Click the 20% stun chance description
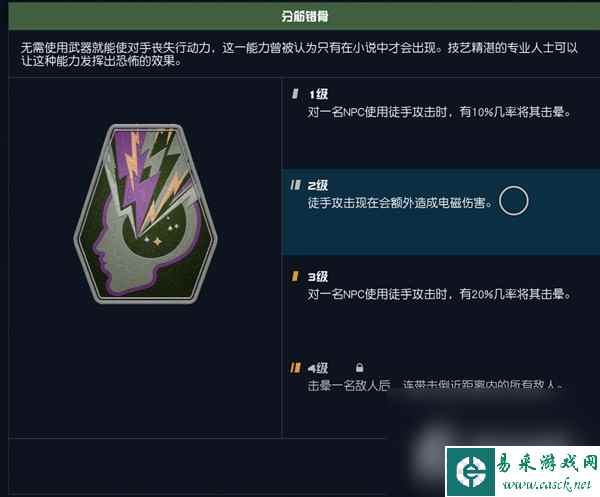The image size is (600, 497). click(x=439, y=294)
